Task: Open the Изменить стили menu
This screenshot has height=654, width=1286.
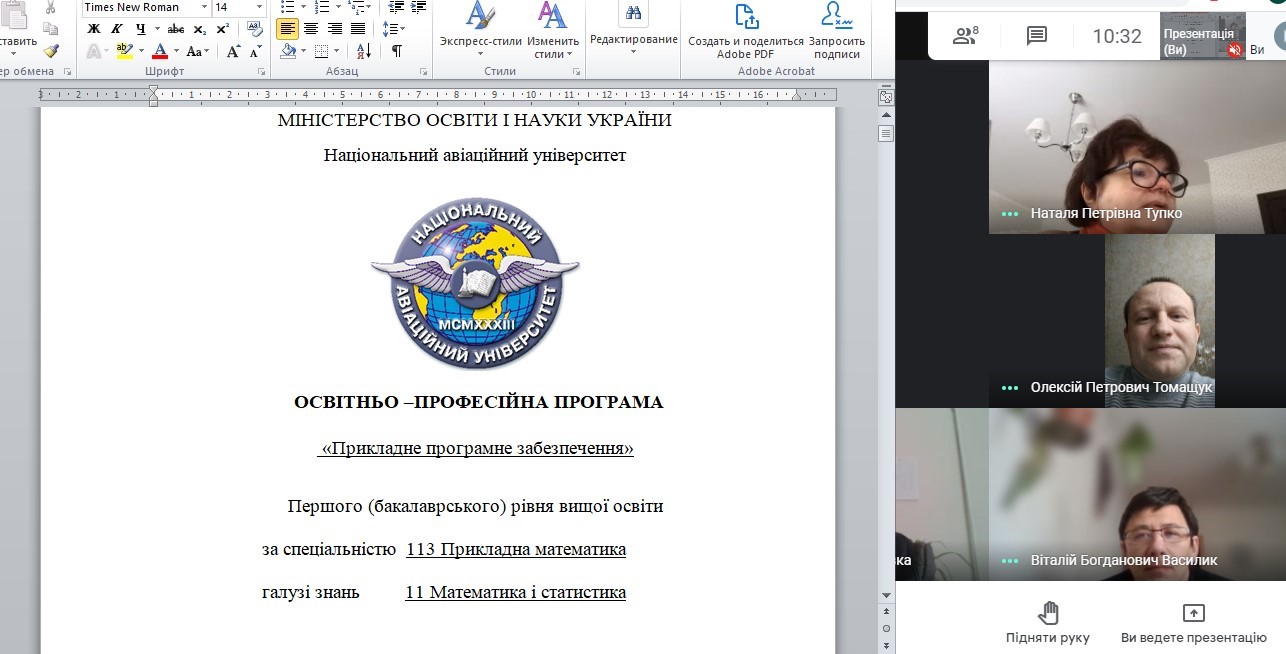Action: click(x=553, y=30)
